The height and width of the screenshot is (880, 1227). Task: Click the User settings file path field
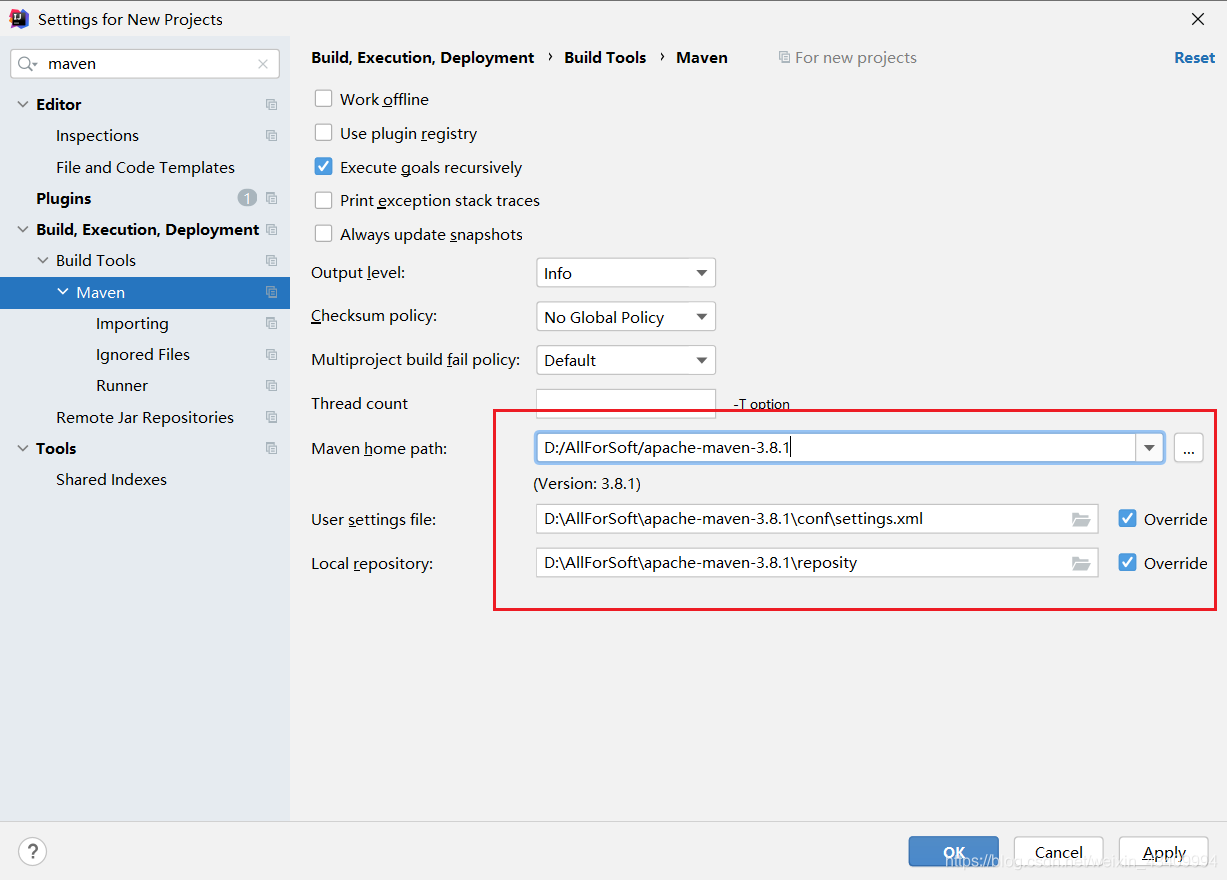coord(803,519)
